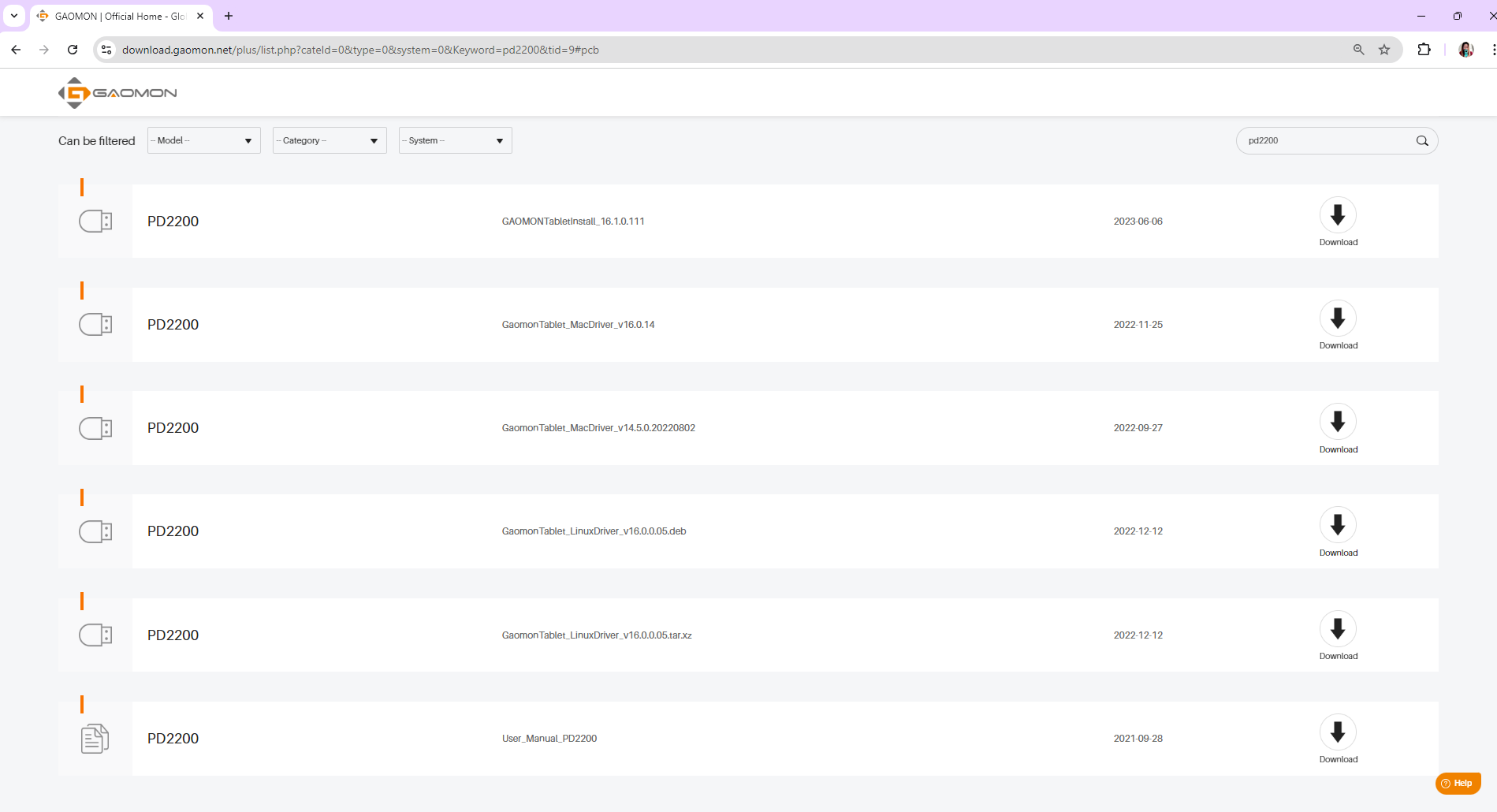Click the date 2022-09-27
This screenshot has height=812, width=1497.
[x=1138, y=428]
